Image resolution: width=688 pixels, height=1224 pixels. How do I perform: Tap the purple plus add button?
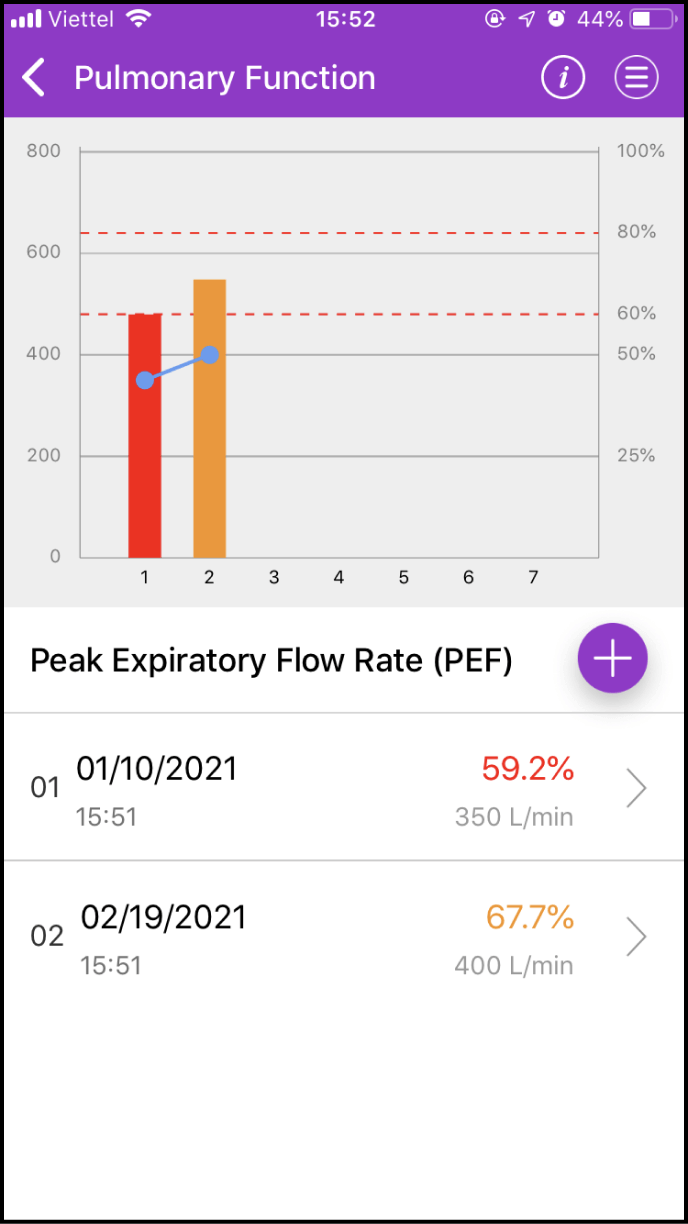coord(613,658)
